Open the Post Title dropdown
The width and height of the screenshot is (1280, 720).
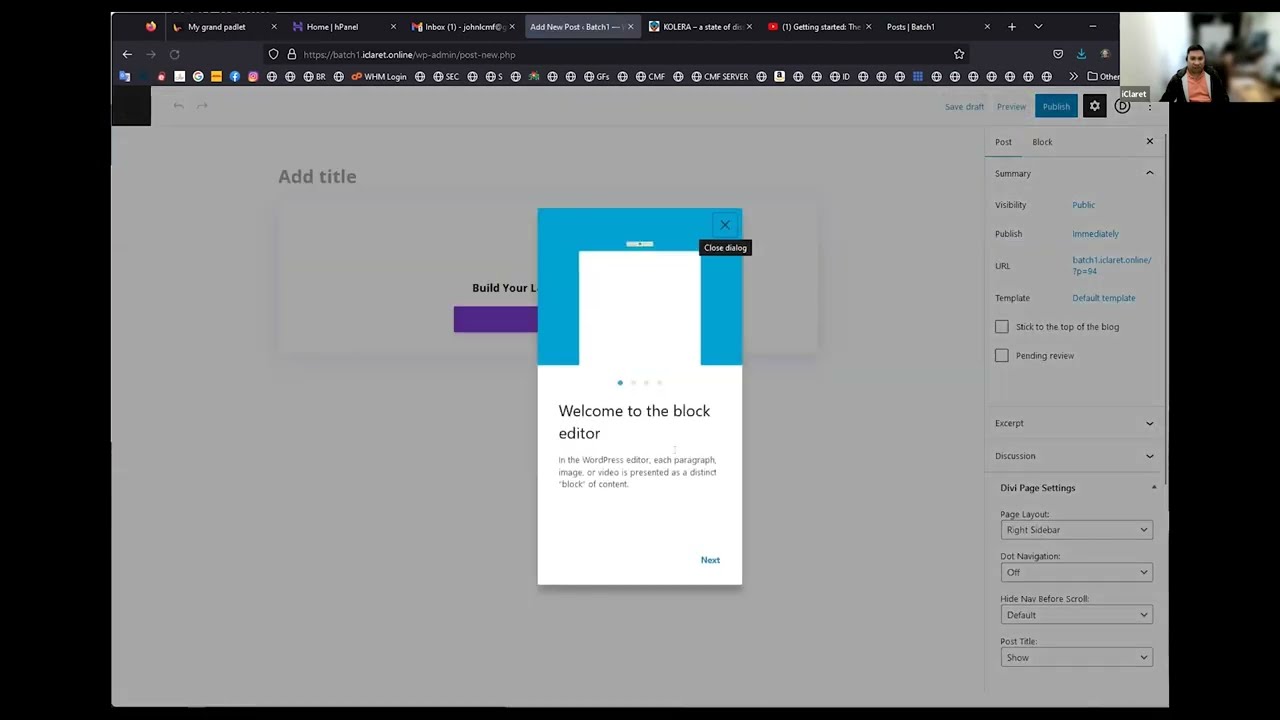click(1076, 658)
